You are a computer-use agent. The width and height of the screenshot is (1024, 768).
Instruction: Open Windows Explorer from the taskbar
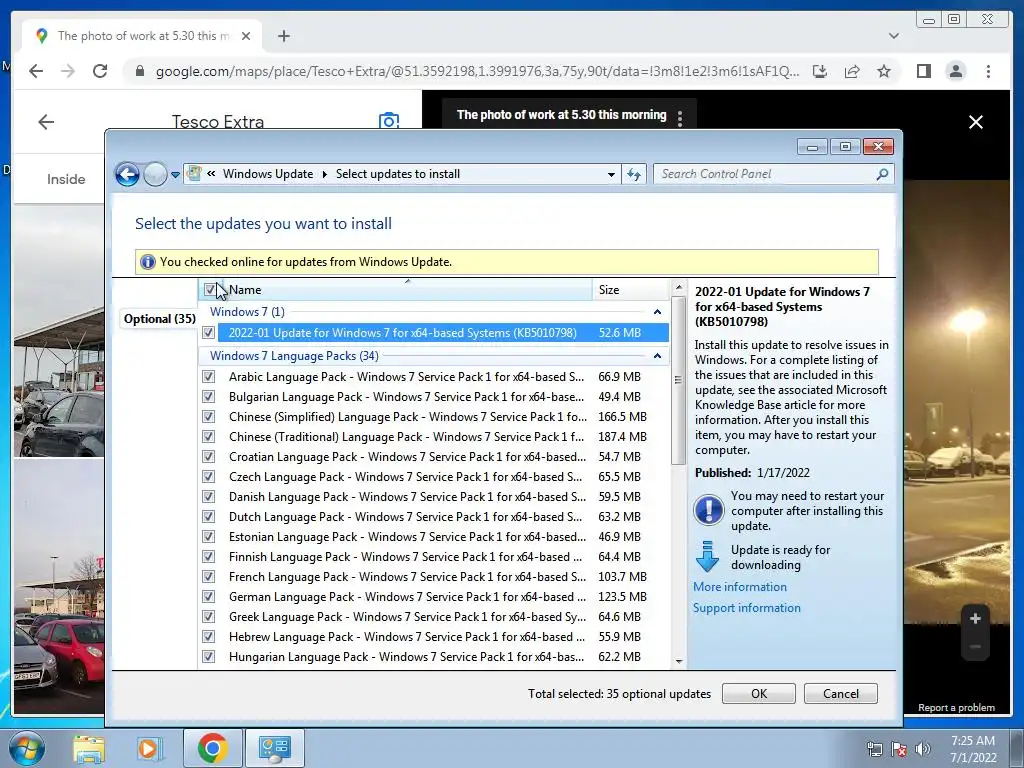click(89, 748)
